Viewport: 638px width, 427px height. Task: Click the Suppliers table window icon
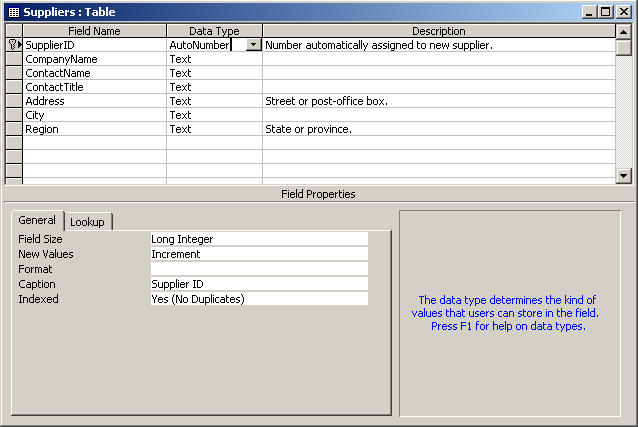(13, 12)
